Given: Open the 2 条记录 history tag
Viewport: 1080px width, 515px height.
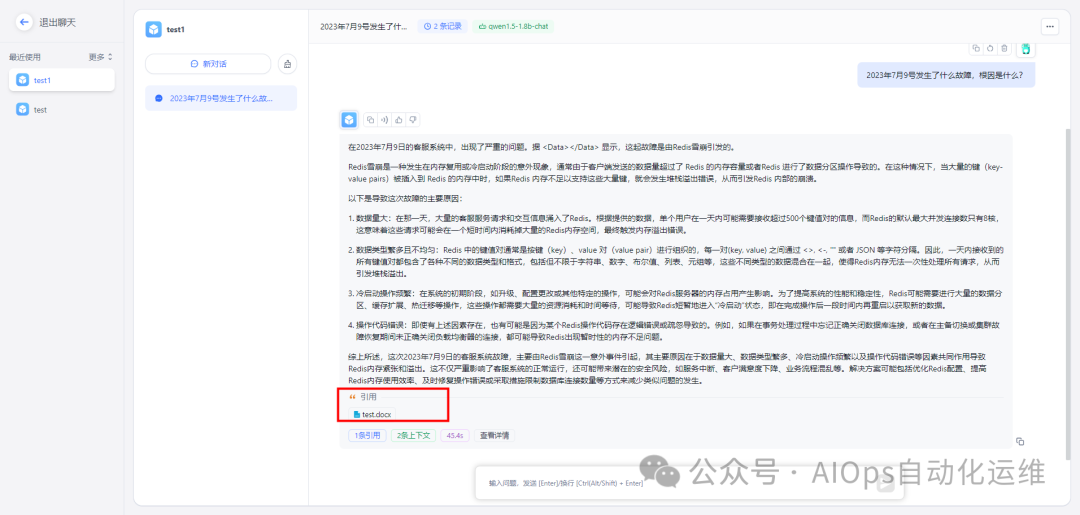Looking at the screenshot, I should [442, 26].
